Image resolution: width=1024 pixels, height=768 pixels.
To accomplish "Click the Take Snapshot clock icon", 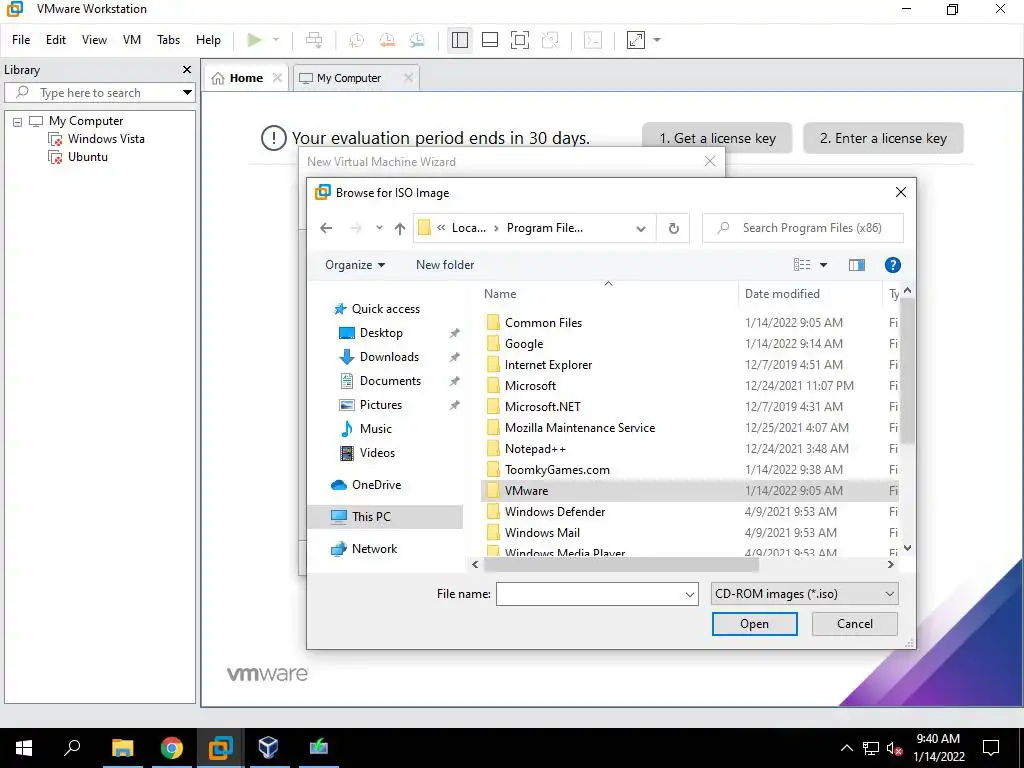I will pyautogui.click(x=357, y=40).
